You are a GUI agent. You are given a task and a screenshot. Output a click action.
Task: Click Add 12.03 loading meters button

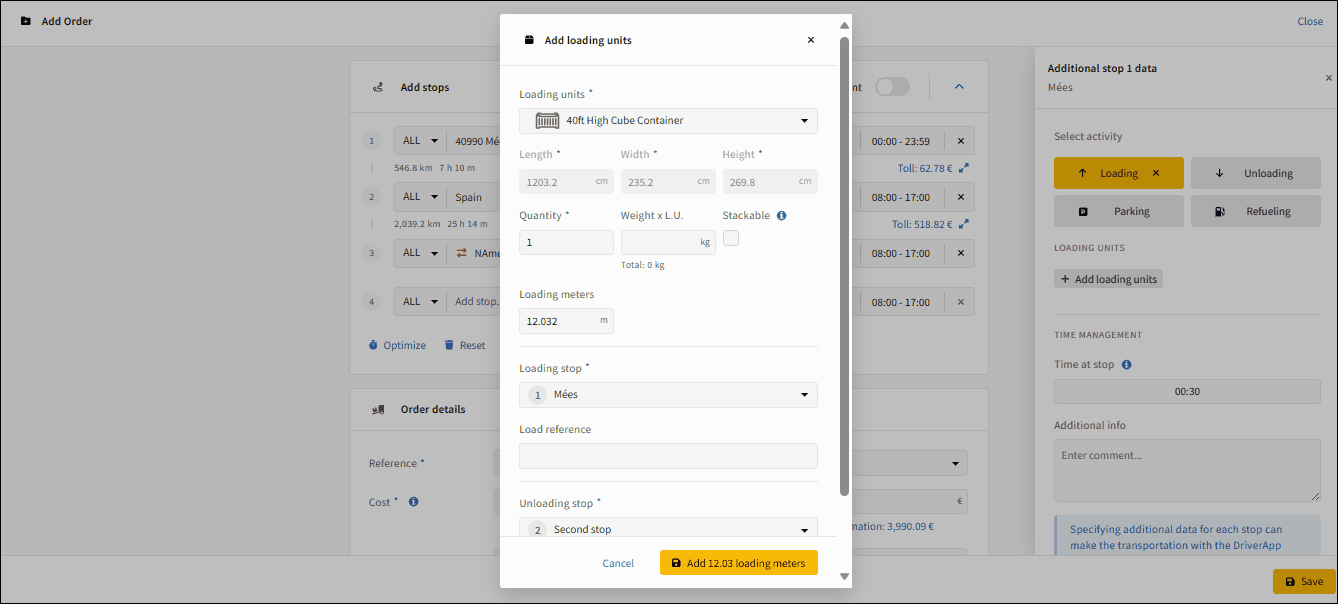point(739,563)
